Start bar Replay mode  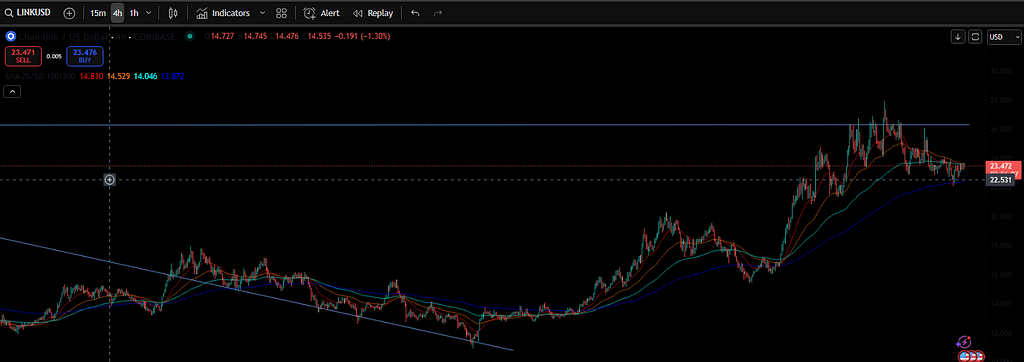(x=373, y=13)
